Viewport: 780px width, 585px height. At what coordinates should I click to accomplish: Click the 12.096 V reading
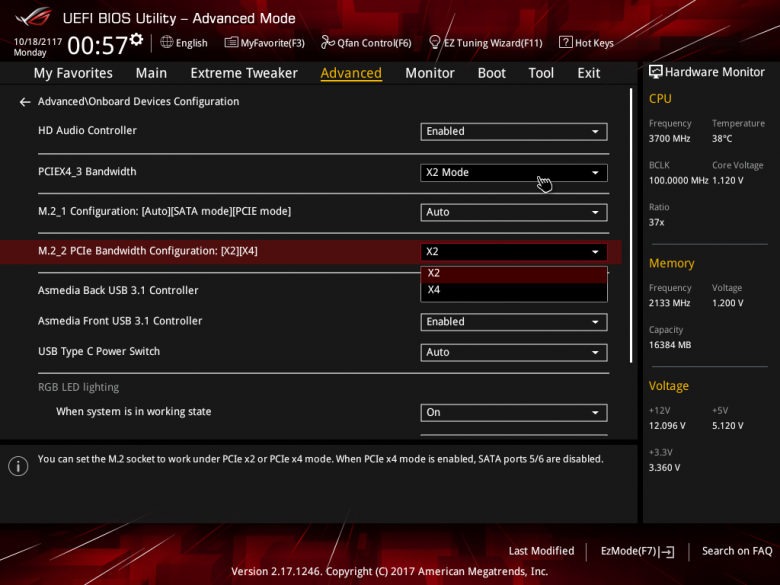point(667,426)
